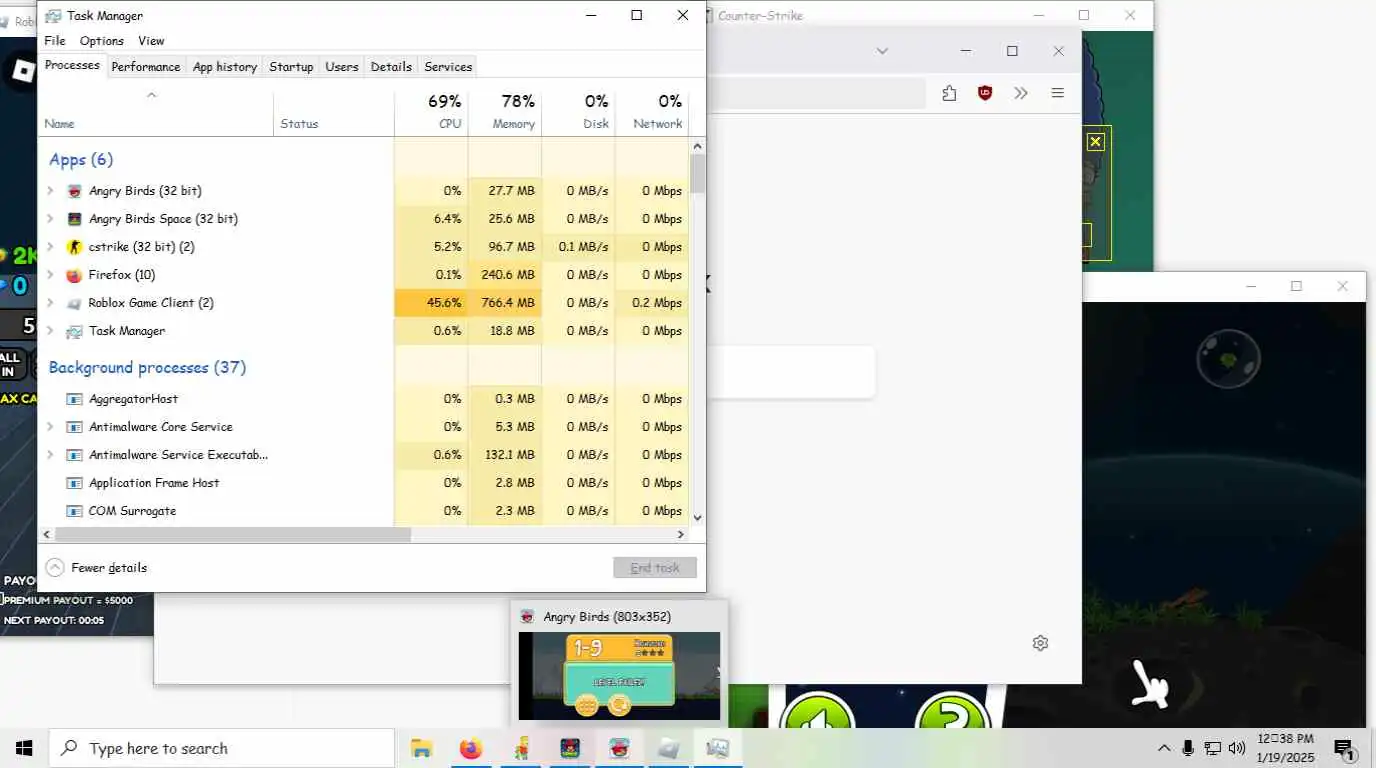Expand the Firefox (10) process group
1376x768 pixels.
tap(51, 275)
